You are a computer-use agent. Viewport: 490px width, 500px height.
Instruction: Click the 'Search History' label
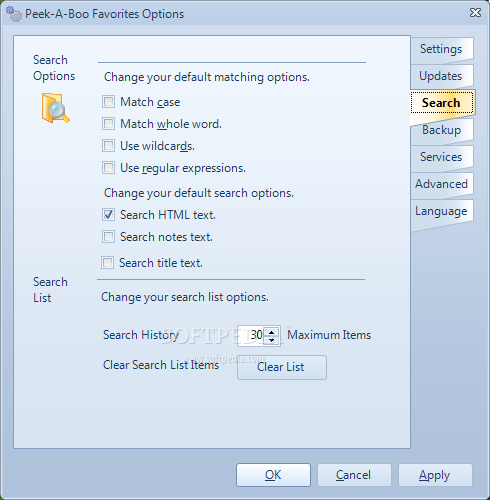(141, 335)
